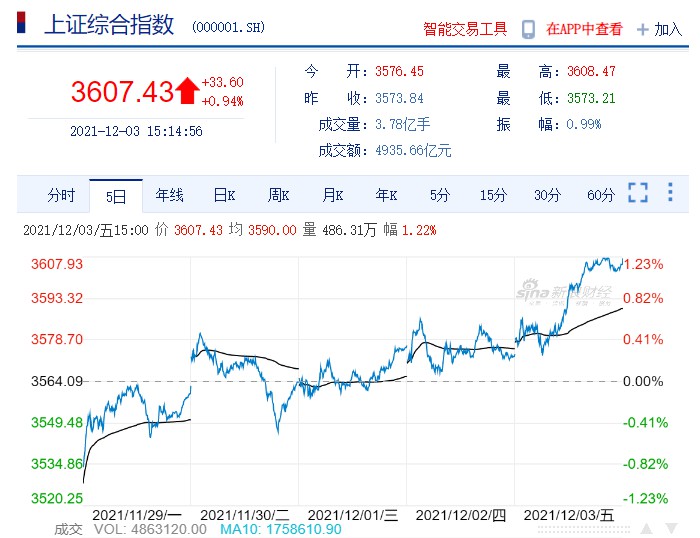The width and height of the screenshot is (700, 538).
Task: Click the y-axis label 3520.25
Action: point(57,498)
